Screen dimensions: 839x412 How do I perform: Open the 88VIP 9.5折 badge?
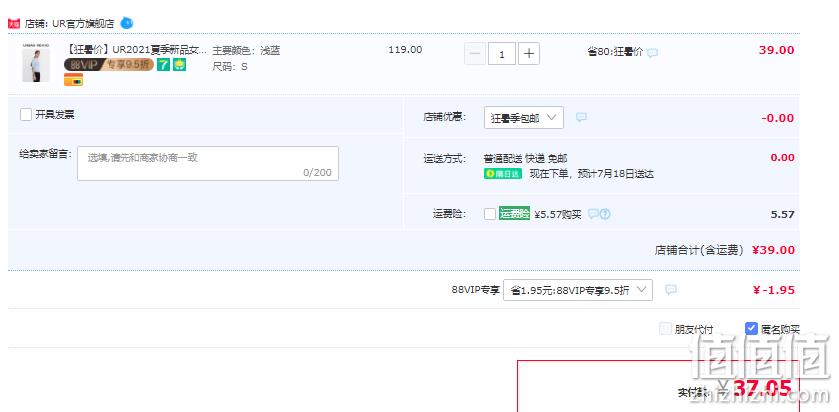point(109,65)
